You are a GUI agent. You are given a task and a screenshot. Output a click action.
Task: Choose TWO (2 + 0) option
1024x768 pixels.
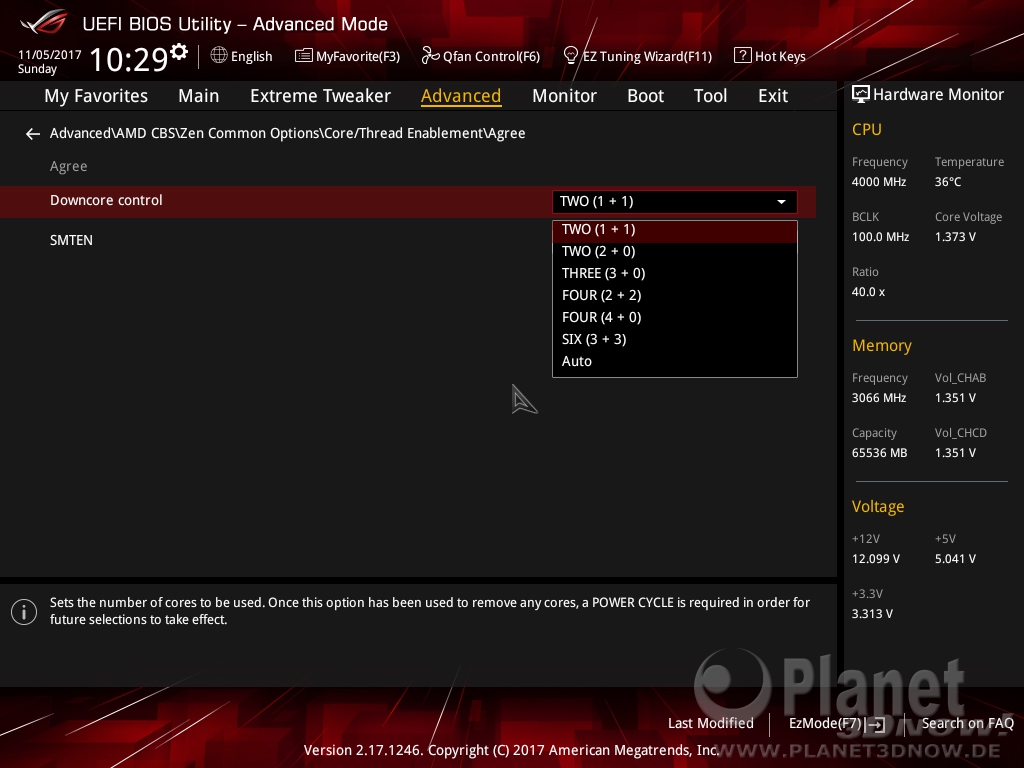(675, 251)
